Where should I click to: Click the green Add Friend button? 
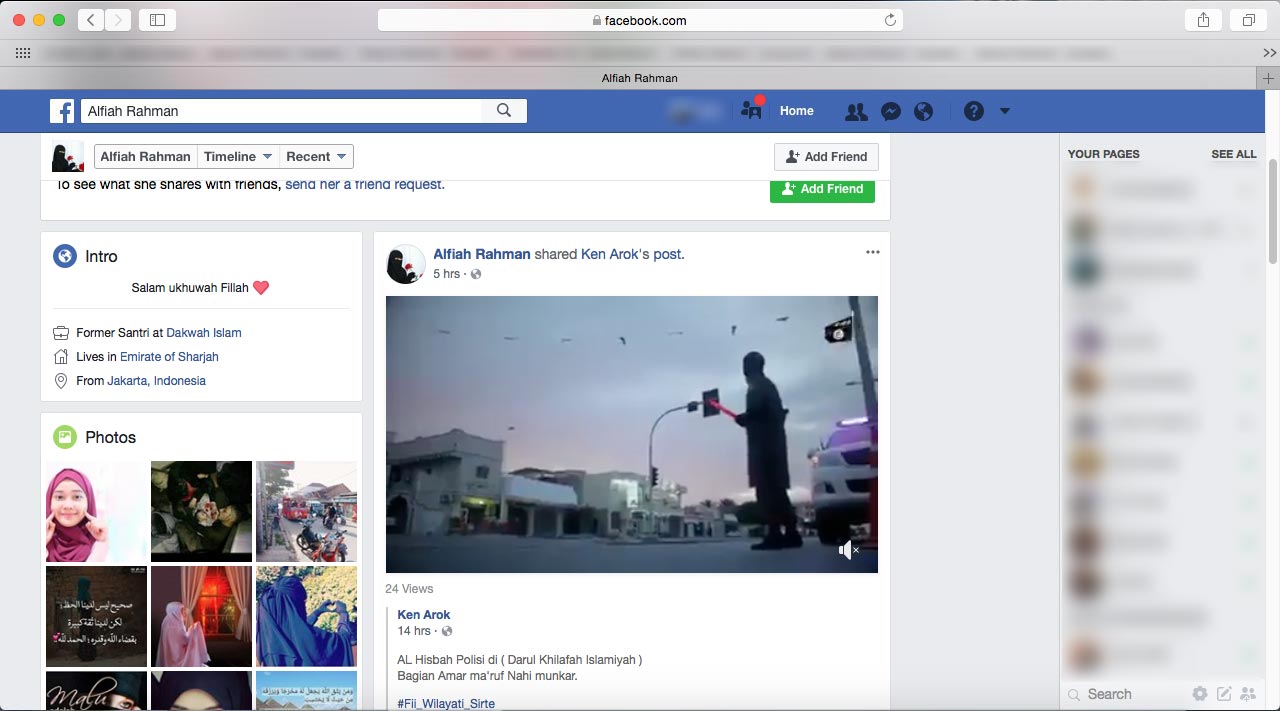[x=822, y=189]
